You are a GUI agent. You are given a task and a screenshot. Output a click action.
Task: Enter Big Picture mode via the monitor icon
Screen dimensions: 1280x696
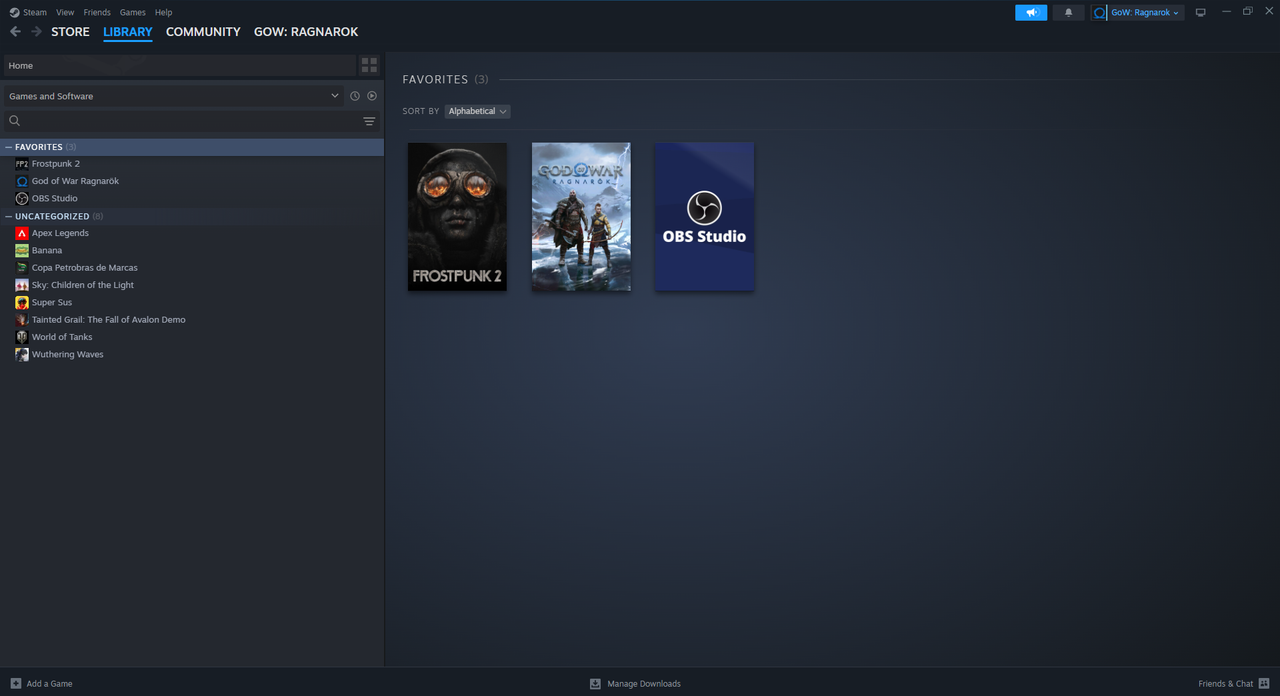[1201, 12]
